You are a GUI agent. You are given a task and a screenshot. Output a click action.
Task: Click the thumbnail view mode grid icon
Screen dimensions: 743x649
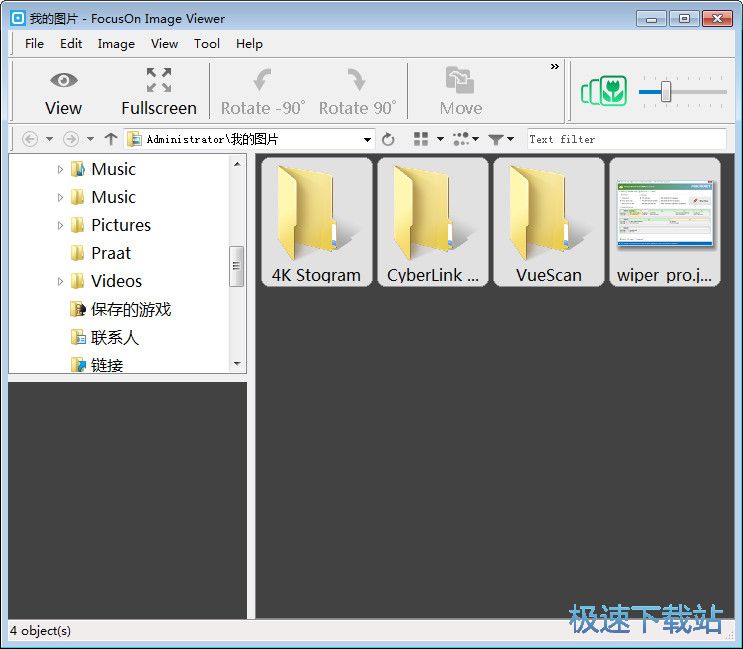[421, 139]
